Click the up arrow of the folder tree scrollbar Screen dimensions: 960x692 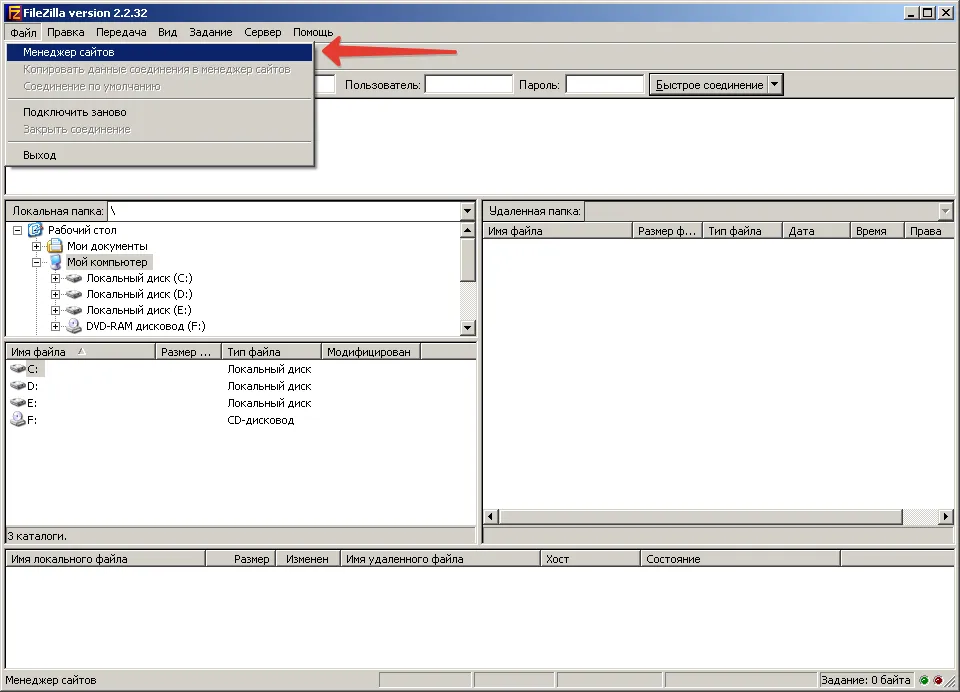467,230
